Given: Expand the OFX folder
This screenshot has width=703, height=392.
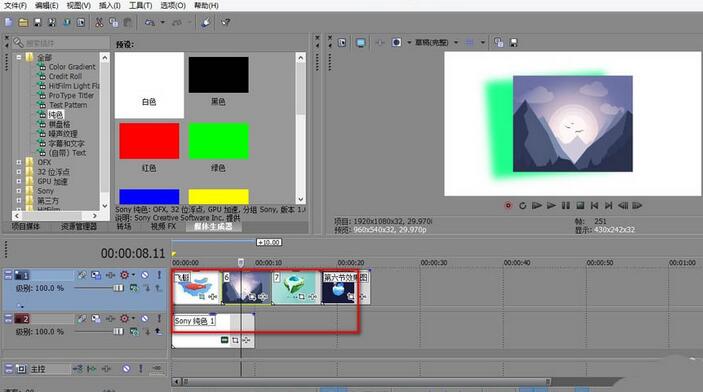Looking at the screenshot, I should (x=19, y=162).
